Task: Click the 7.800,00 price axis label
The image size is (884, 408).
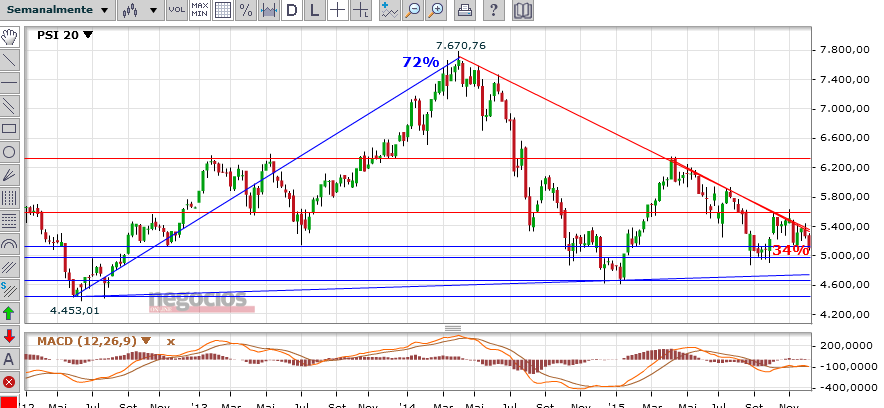Action: click(x=843, y=50)
